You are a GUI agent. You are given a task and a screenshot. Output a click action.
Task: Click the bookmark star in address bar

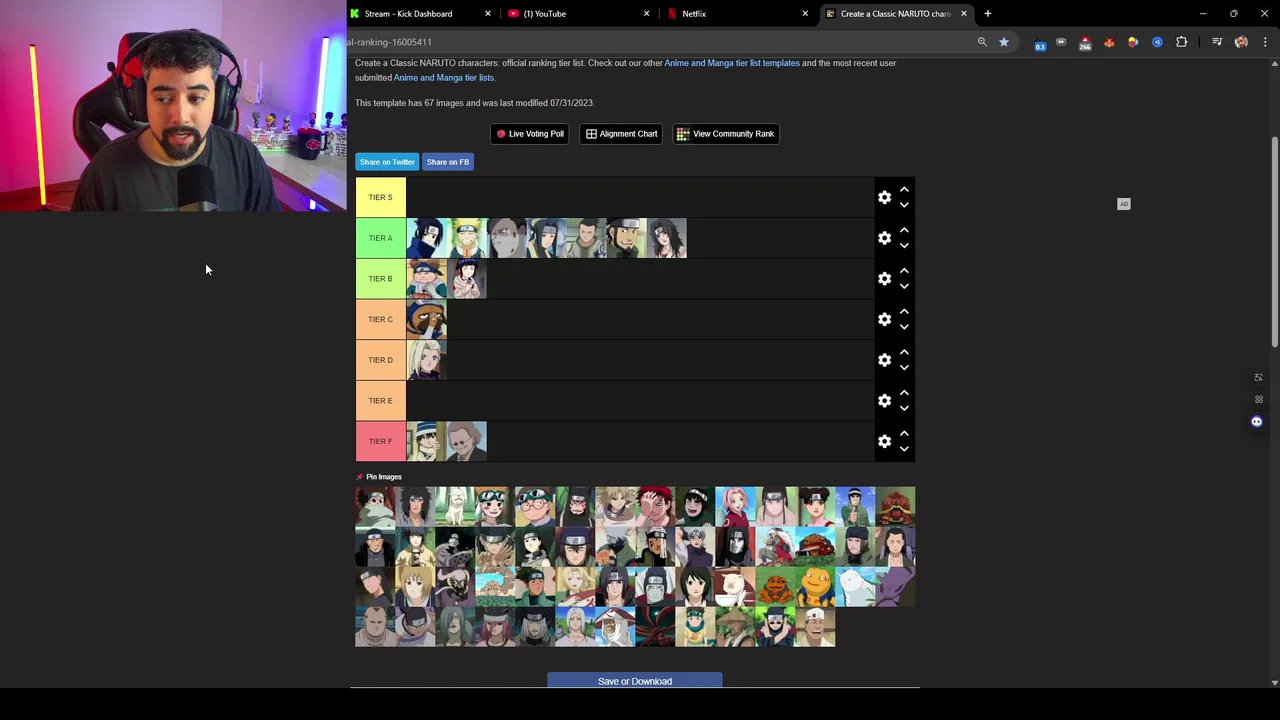(1004, 42)
